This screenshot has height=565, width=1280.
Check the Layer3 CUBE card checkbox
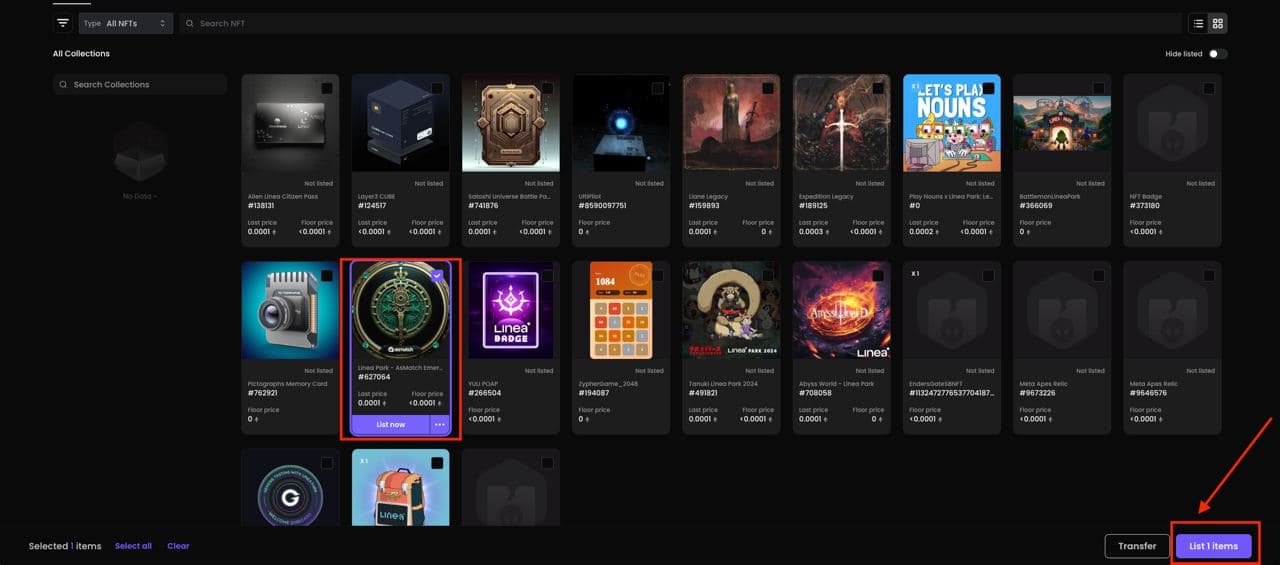click(437, 89)
